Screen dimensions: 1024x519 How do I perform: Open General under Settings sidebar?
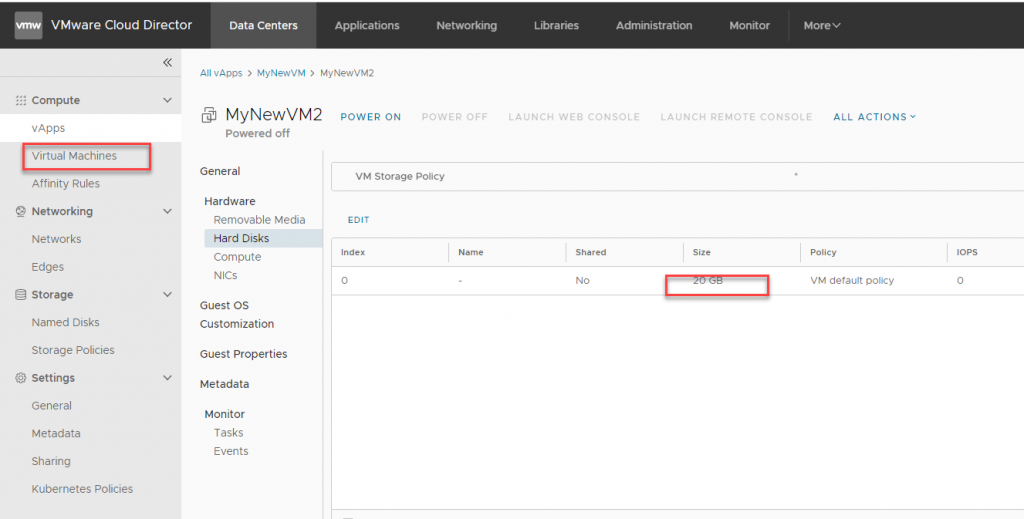point(52,405)
